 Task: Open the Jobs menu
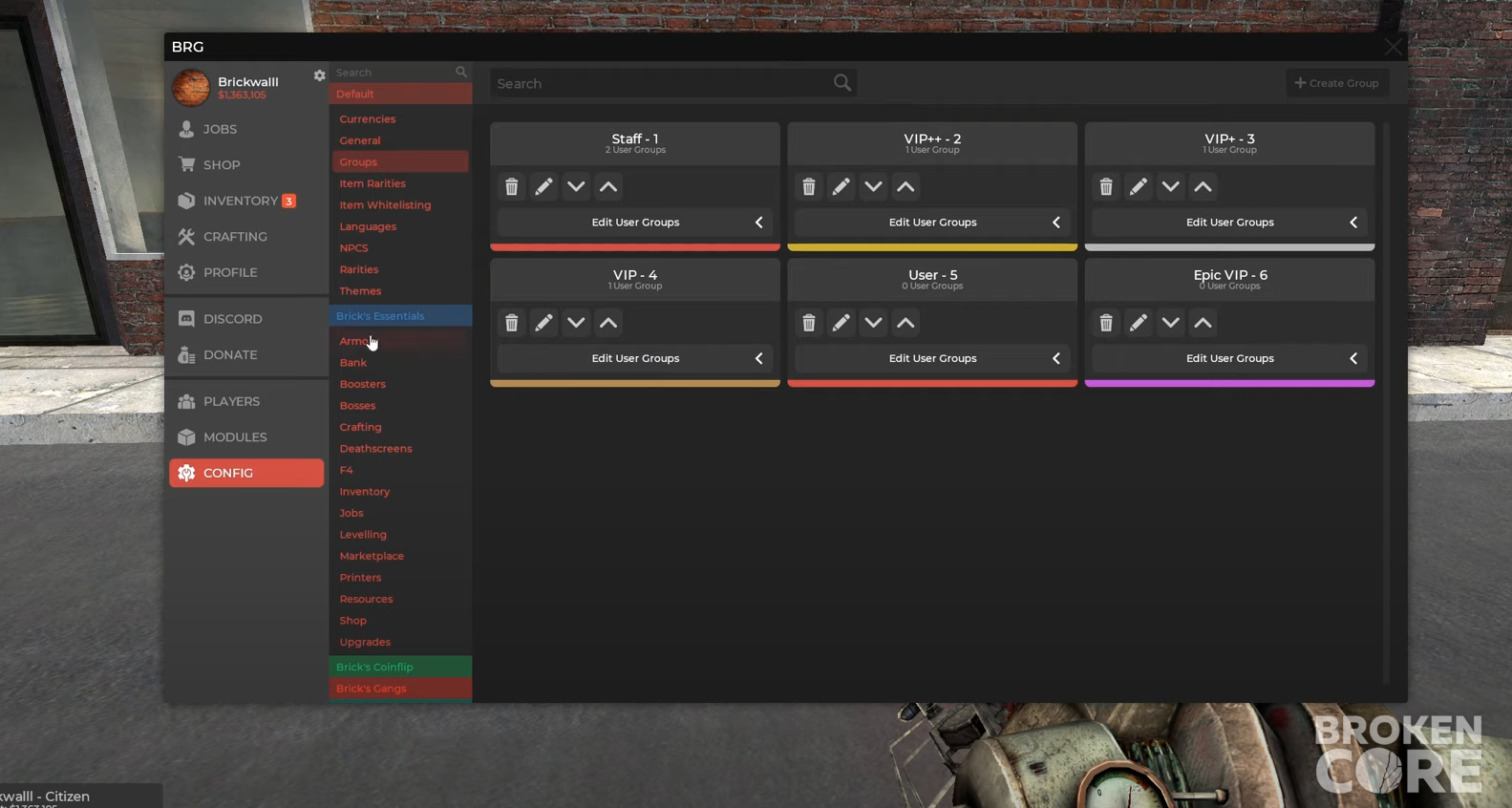click(246, 129)
